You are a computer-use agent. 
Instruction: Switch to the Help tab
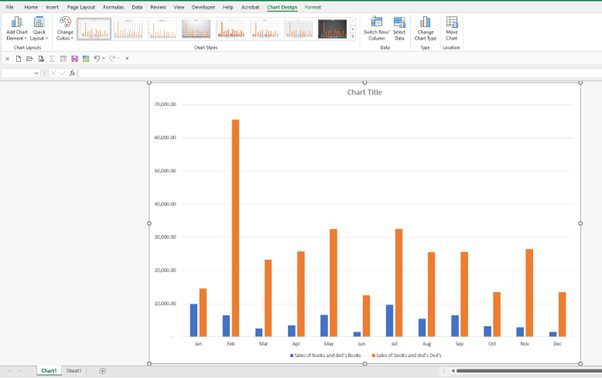pos(228,7)
